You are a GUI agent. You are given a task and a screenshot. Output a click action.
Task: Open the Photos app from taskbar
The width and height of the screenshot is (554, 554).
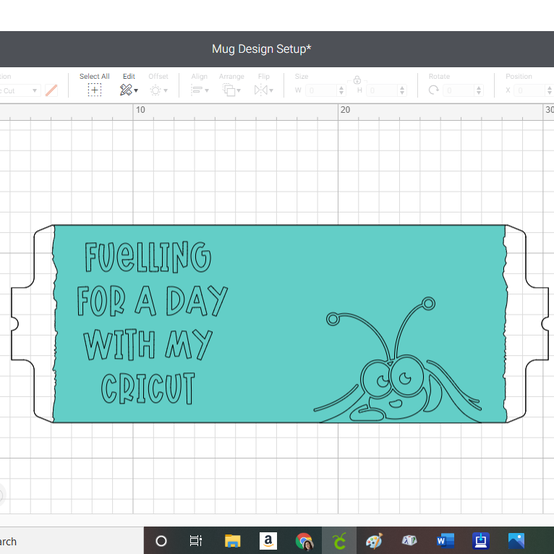(x=516, y=541)
